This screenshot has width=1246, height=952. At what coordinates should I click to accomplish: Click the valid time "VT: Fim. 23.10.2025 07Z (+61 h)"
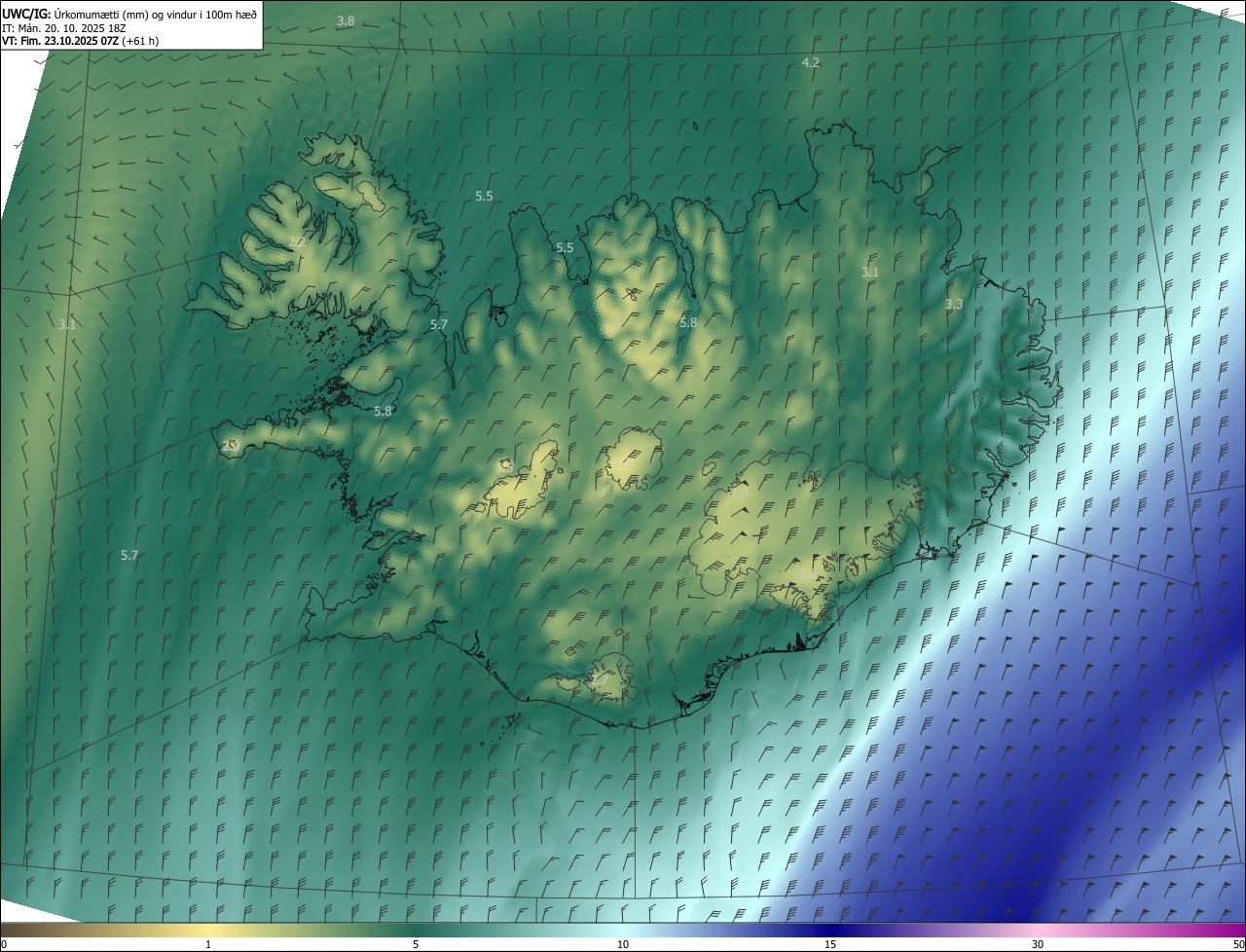(x=81, y=41)
